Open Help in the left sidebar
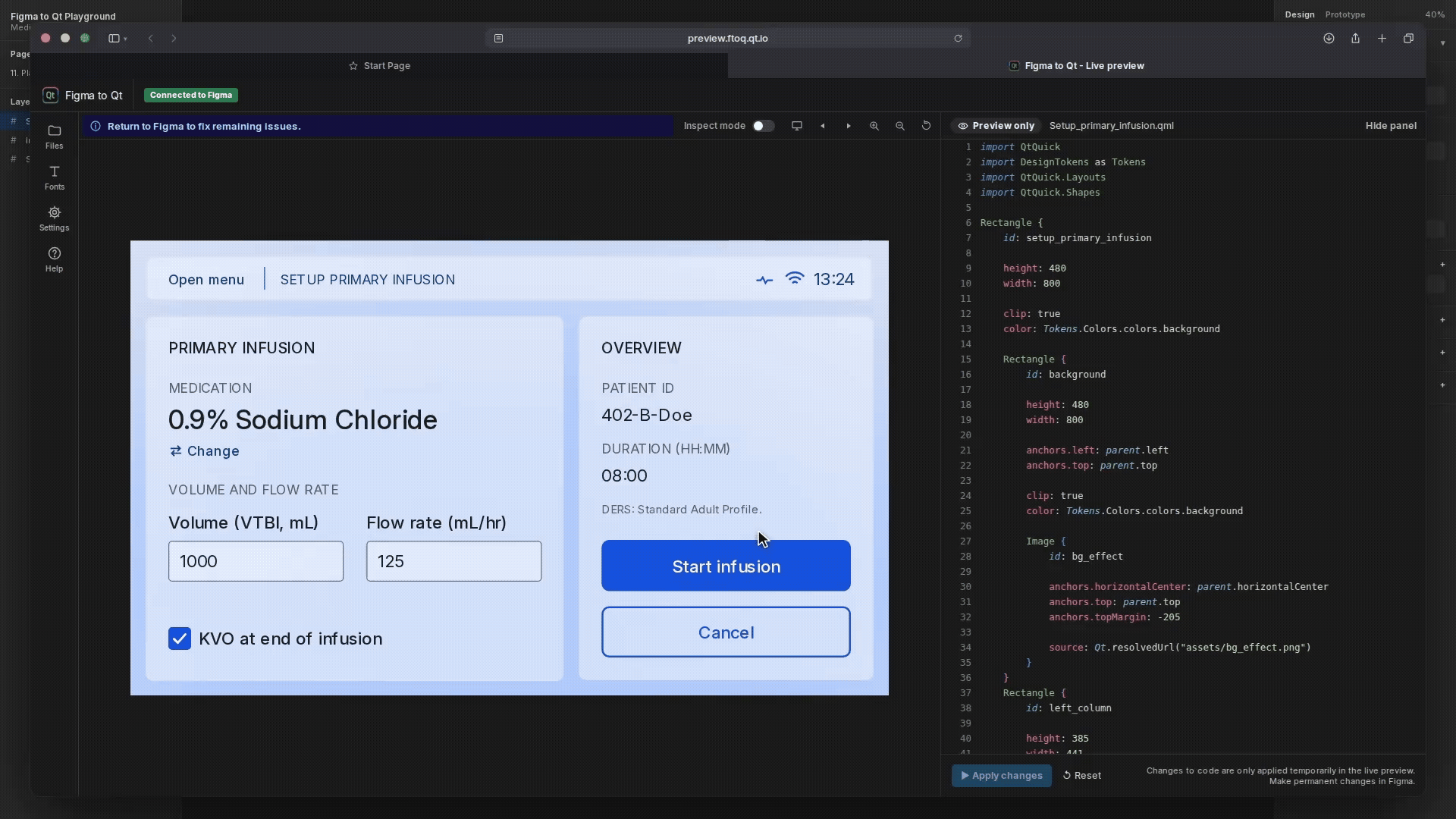 (54, 260)
